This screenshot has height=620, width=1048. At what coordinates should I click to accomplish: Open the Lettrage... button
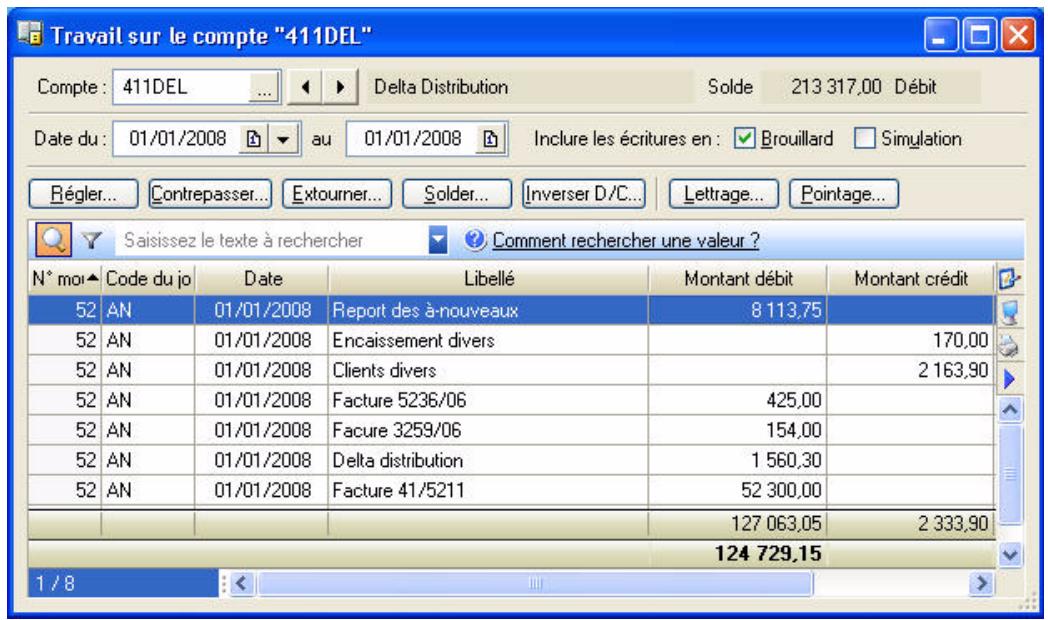click(724, 194)
